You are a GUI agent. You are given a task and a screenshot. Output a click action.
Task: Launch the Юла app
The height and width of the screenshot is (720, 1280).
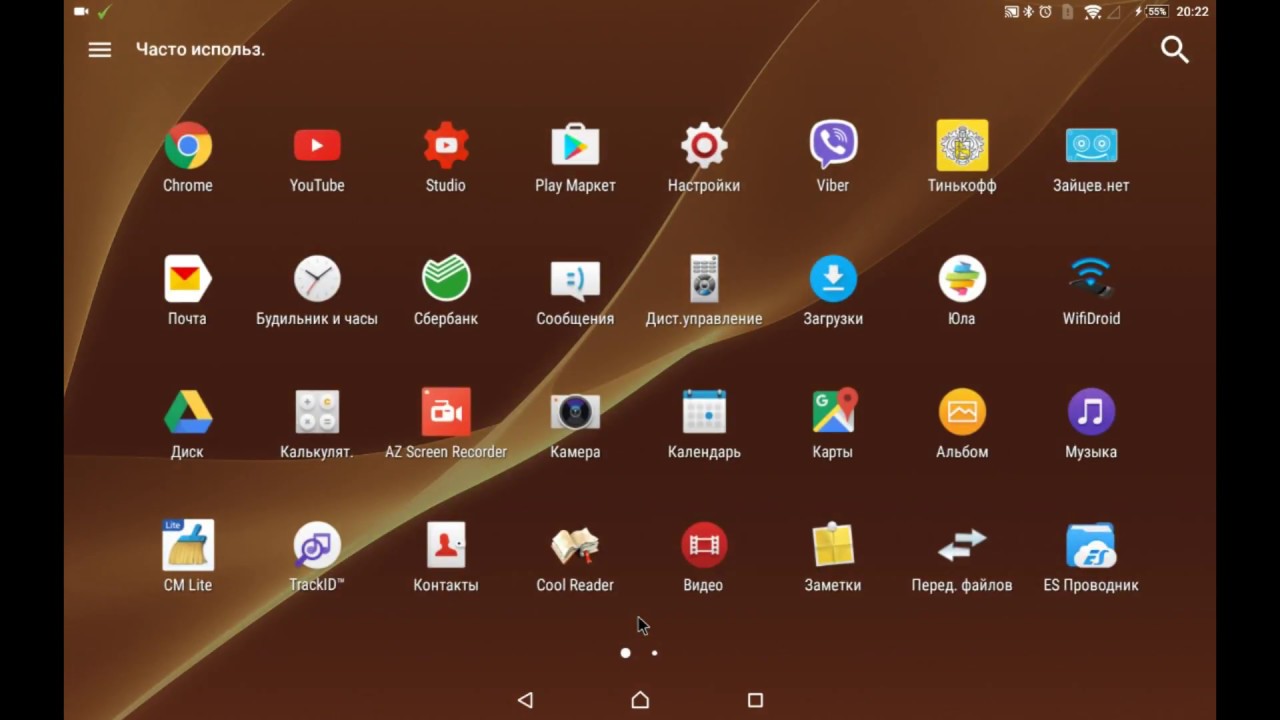click(x=962, y=279)
